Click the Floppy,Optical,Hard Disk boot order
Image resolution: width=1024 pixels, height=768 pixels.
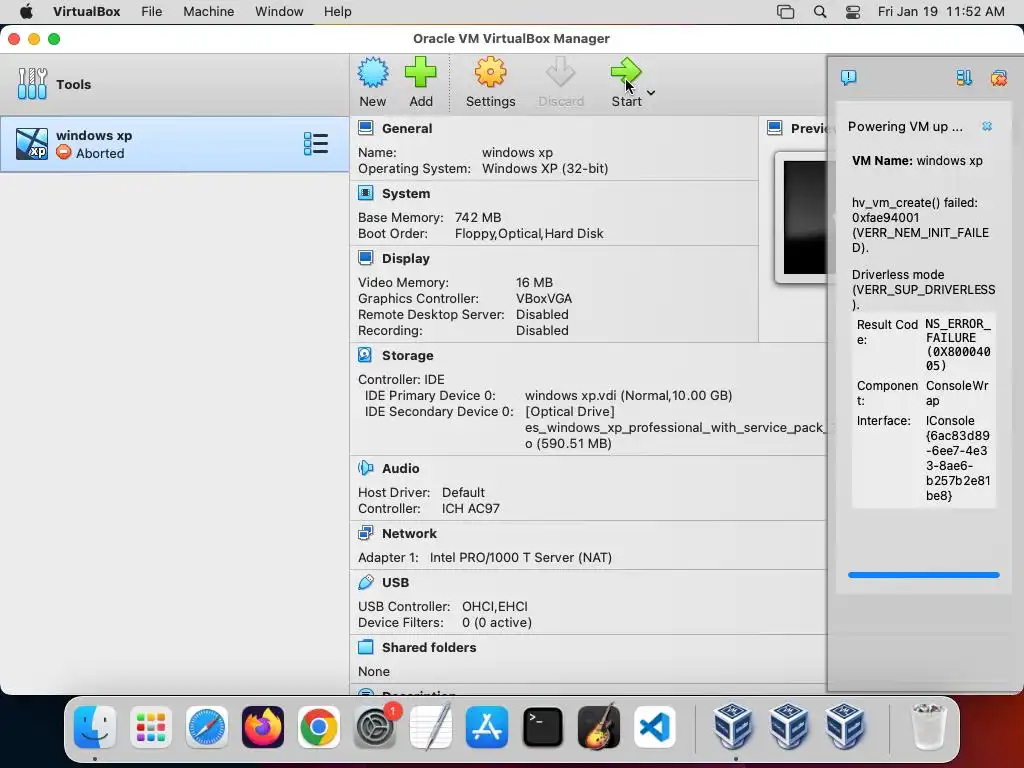[x=529, y=234]
